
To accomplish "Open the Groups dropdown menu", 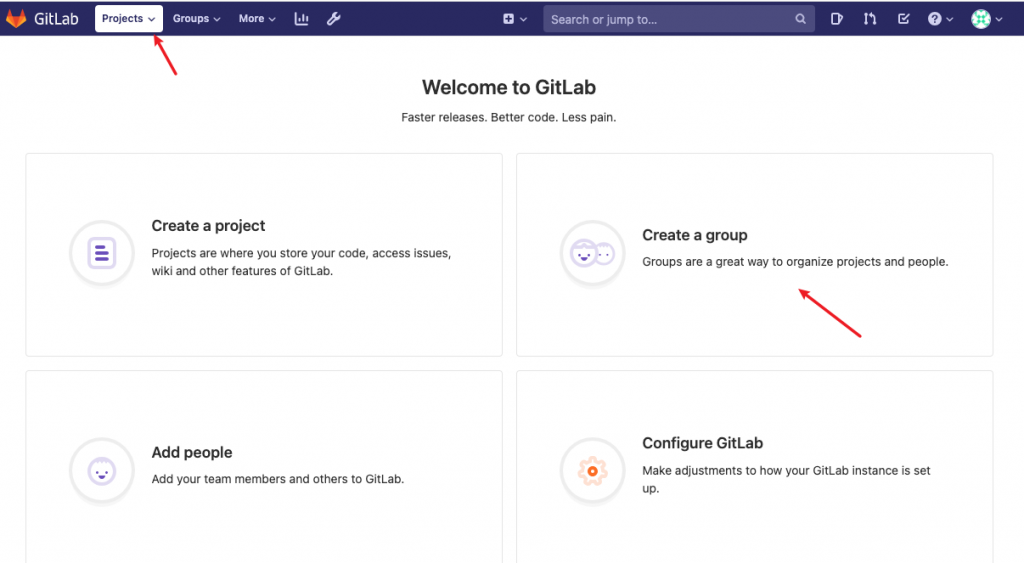I will (197, 19).
